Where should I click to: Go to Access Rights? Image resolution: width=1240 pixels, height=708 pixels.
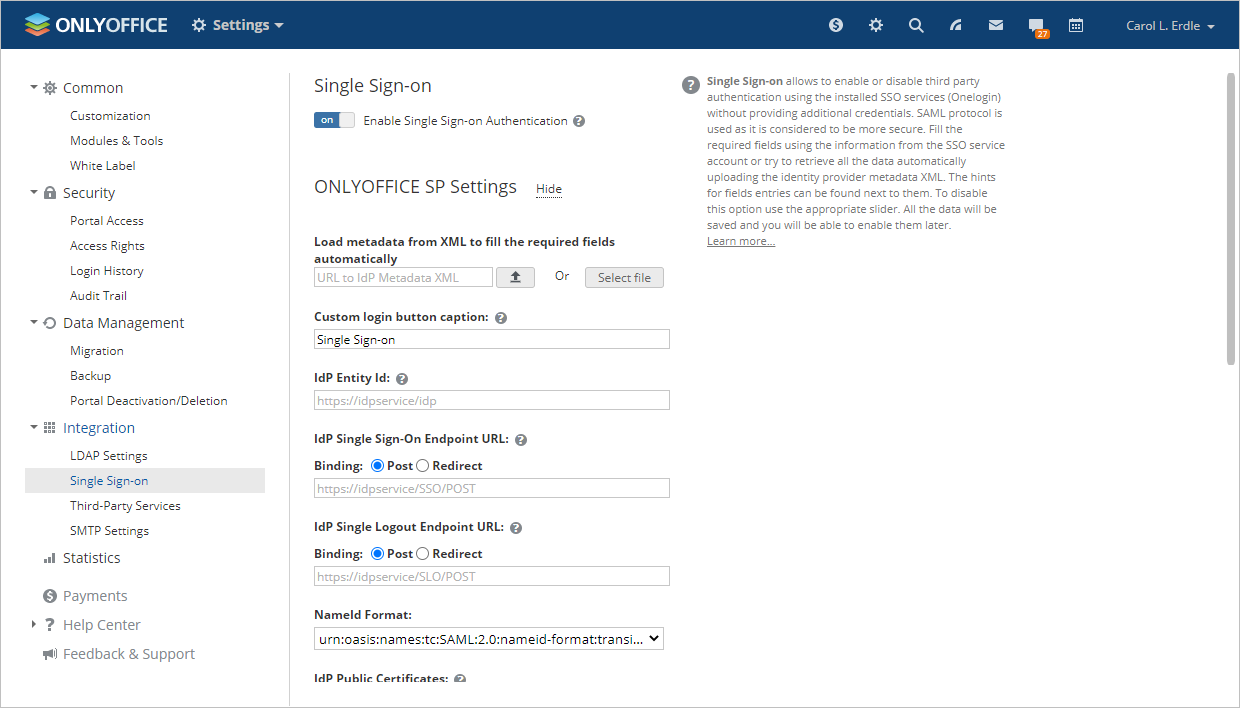coord(107,246)
